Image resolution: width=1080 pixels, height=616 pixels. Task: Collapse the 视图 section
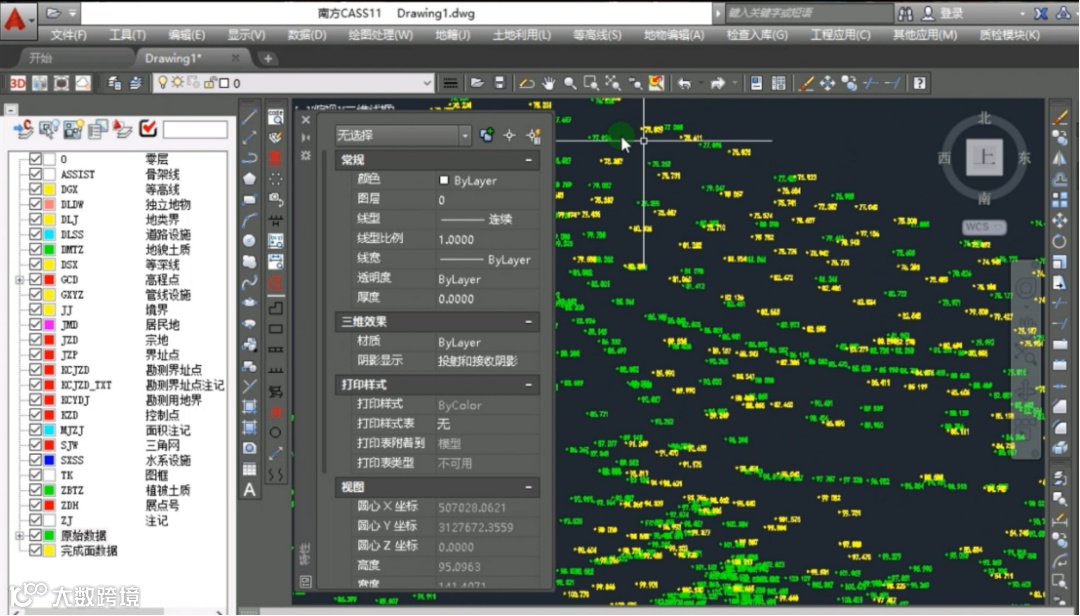(x=528, y=487)
